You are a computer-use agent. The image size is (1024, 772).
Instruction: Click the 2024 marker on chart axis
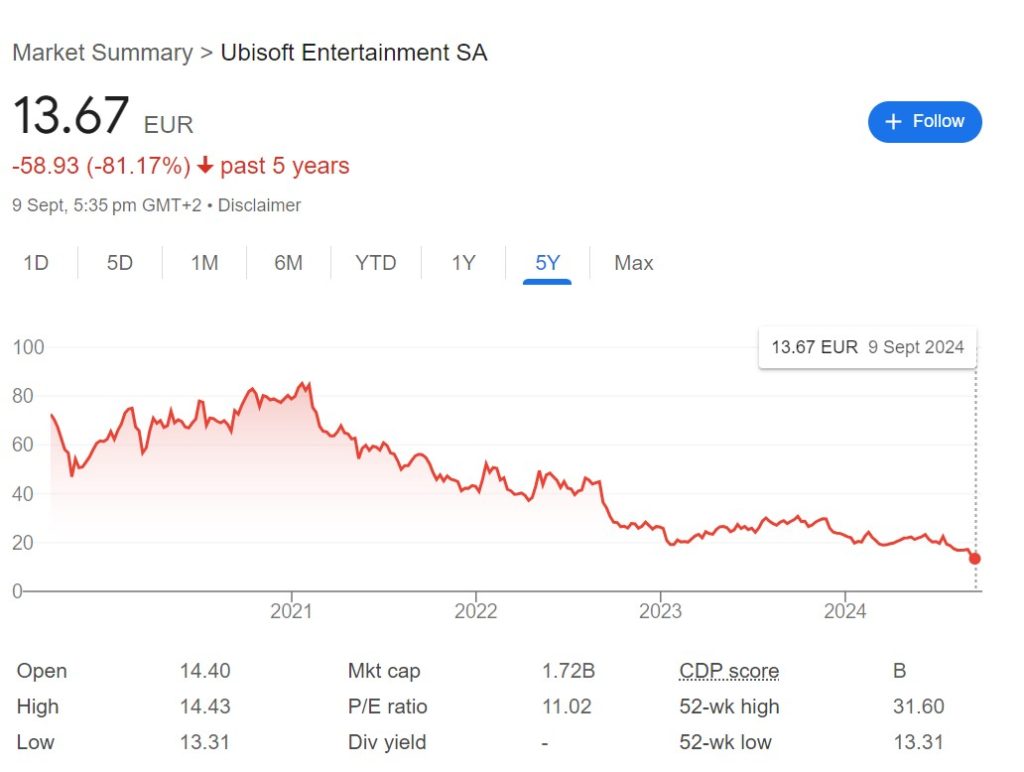pos(845,610)
